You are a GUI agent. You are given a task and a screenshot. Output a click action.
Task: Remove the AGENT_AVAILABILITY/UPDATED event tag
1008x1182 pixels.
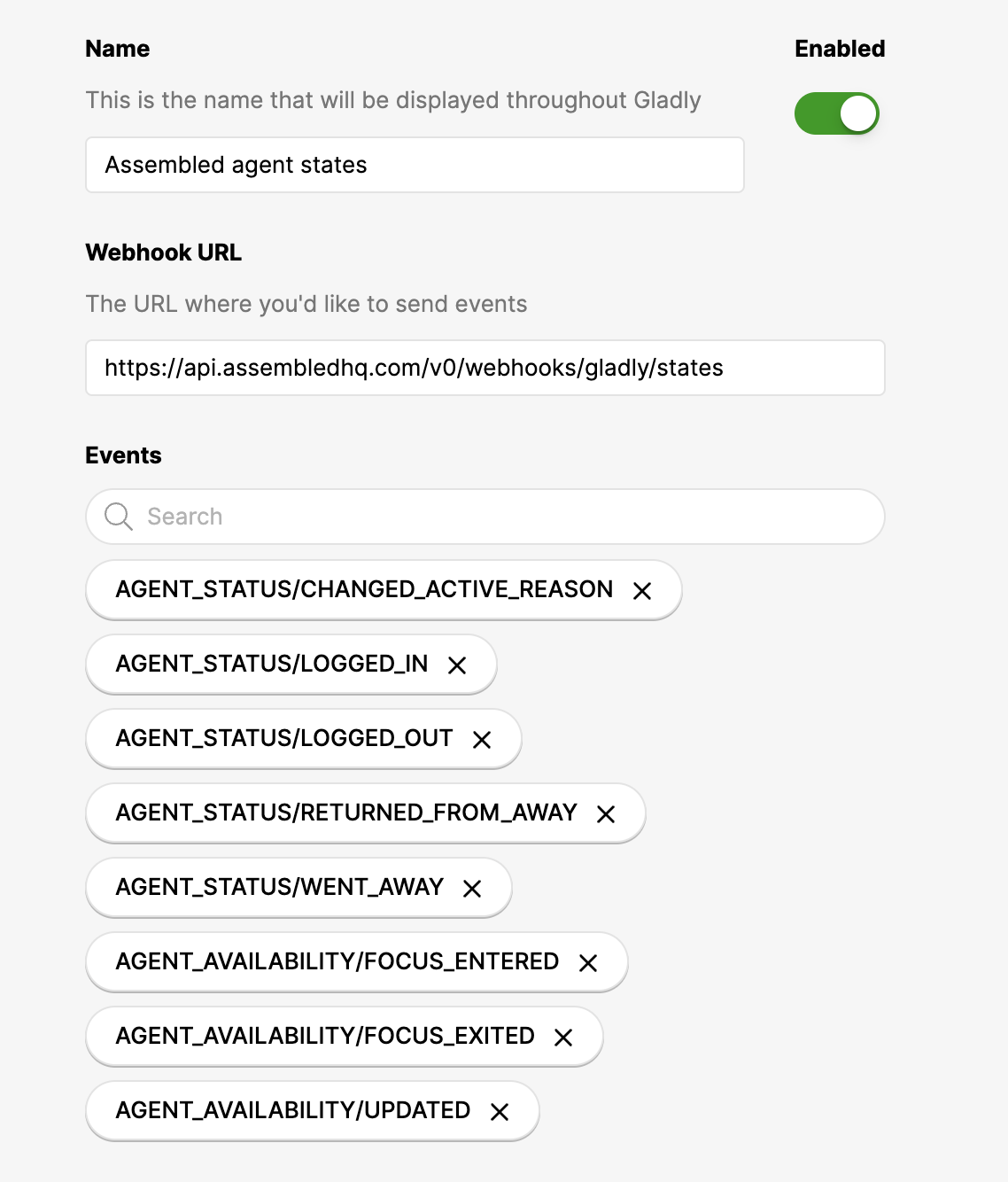click(500, 1112)
